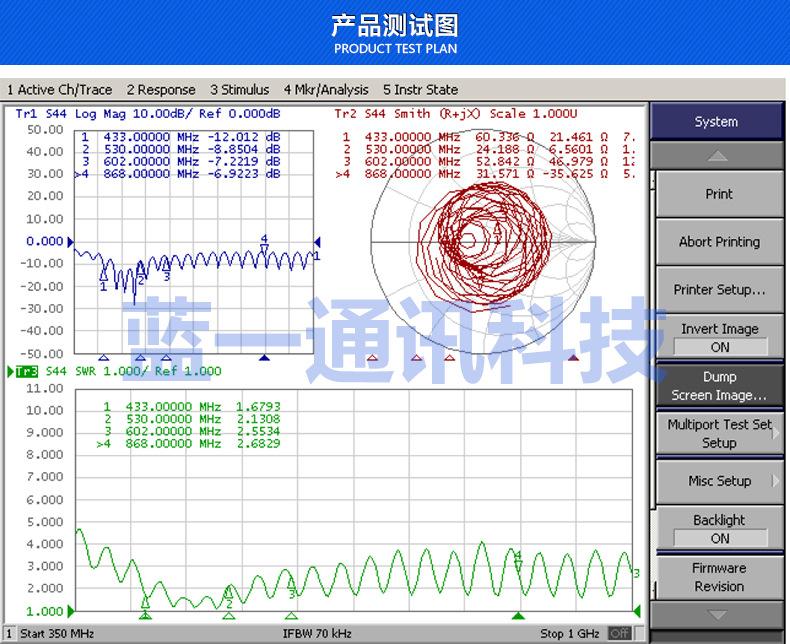The height and width of the screenshot is (644, 790).
Task: Open Printer Setup softkey
Action: coord(719,290)
